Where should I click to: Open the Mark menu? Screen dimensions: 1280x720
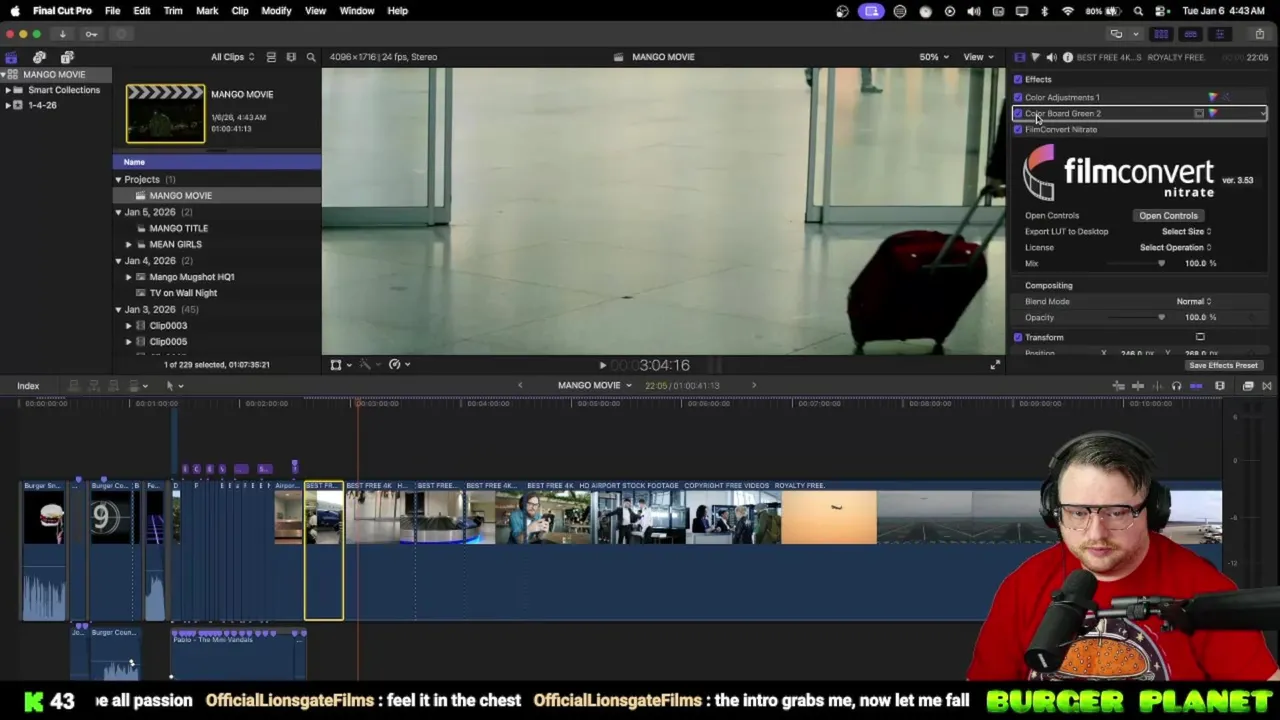(x=207, y=11)
